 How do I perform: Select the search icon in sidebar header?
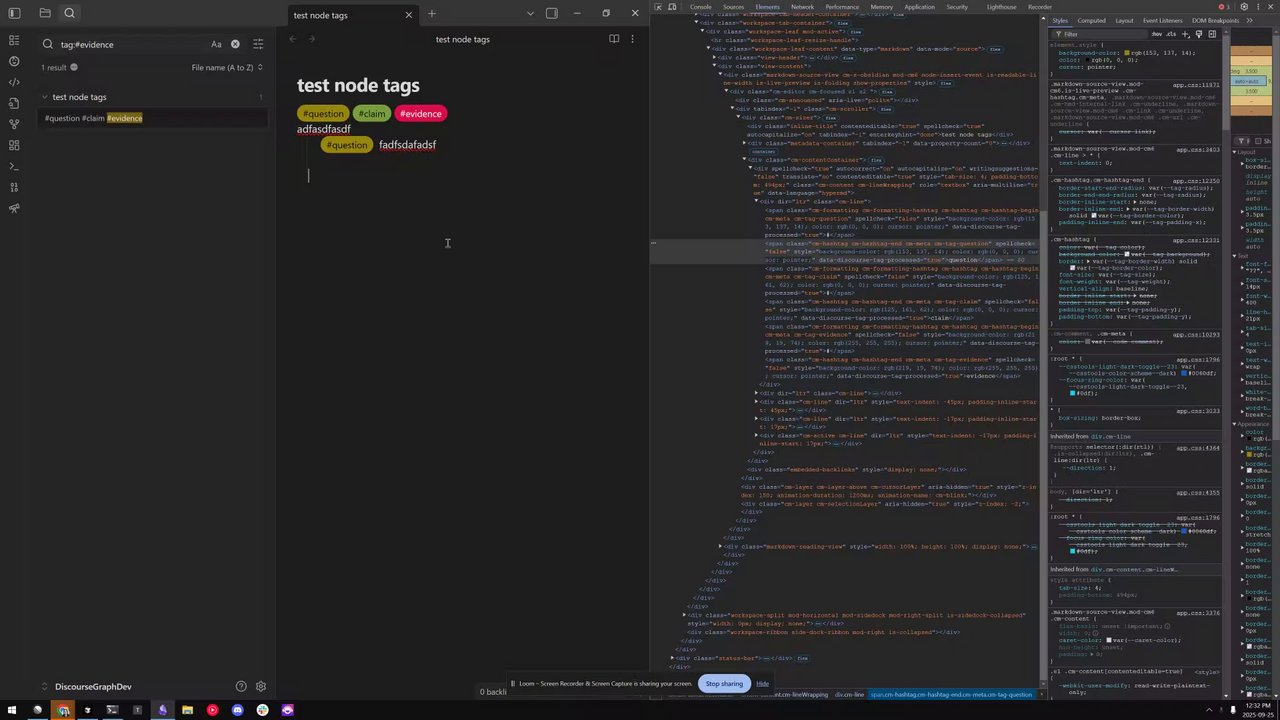(x=69, y=13)
